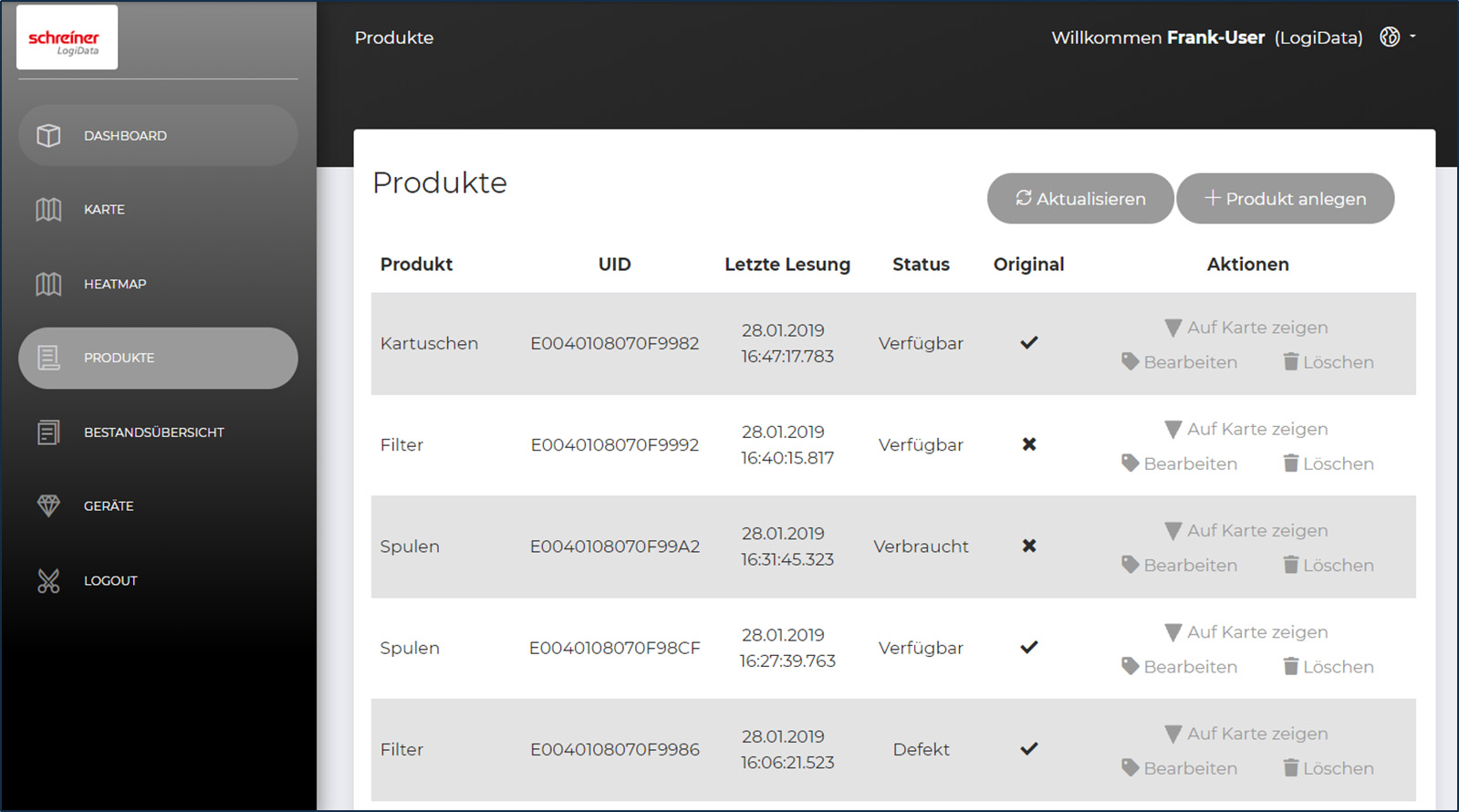This screenshot has width=1459, height=812.
Task: Show Spulen E0040108070F99A2 on map
Action: point(1246,530)
